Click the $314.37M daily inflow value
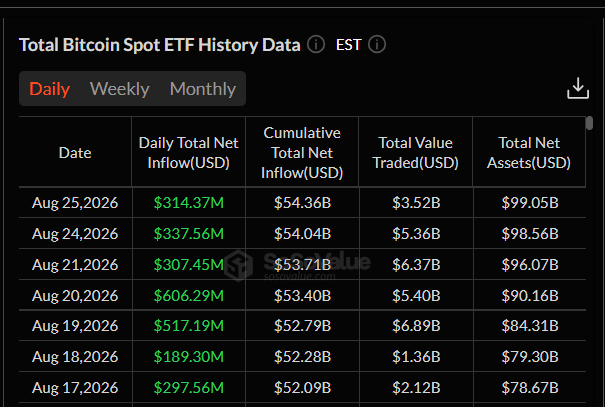 (189, 203)
